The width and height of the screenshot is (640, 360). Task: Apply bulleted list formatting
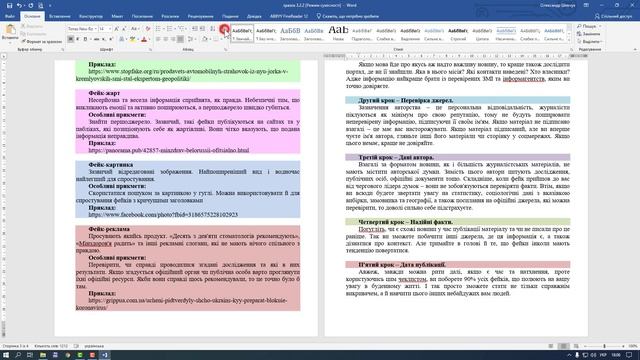click(158, 29)
